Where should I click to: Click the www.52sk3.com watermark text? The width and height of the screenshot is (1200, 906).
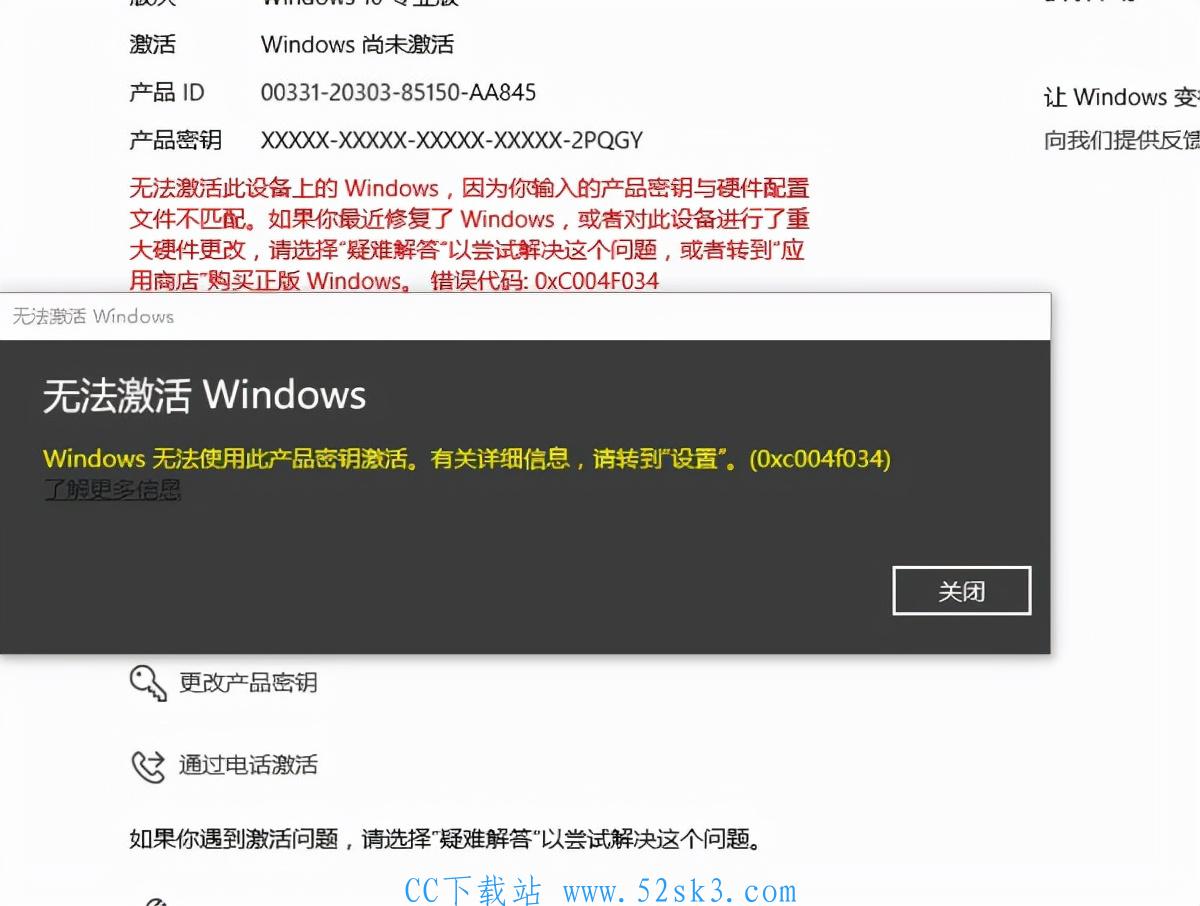click(680, 889)
